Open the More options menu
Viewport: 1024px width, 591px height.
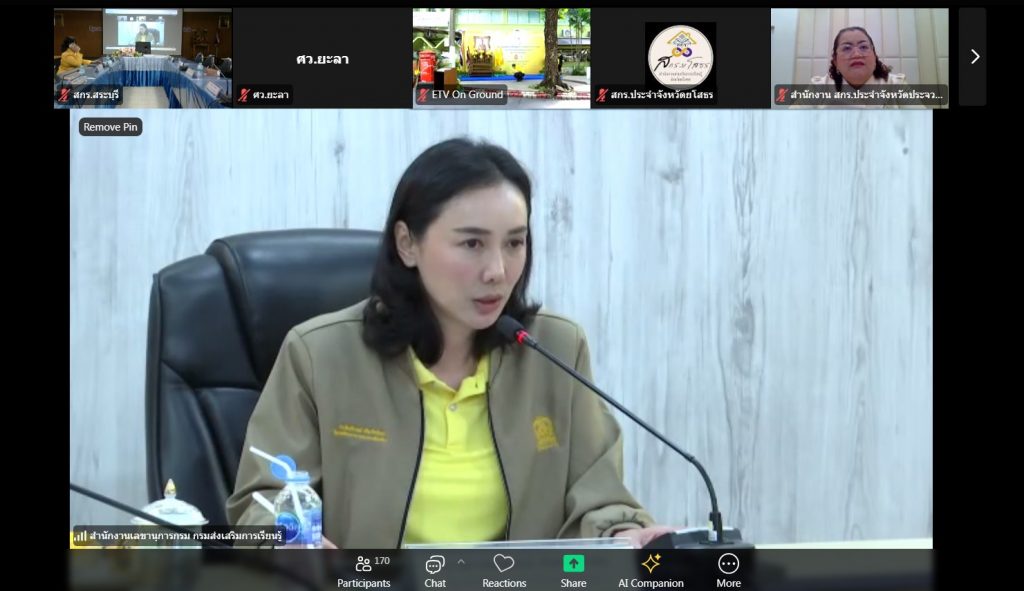(x=729, y=570)
